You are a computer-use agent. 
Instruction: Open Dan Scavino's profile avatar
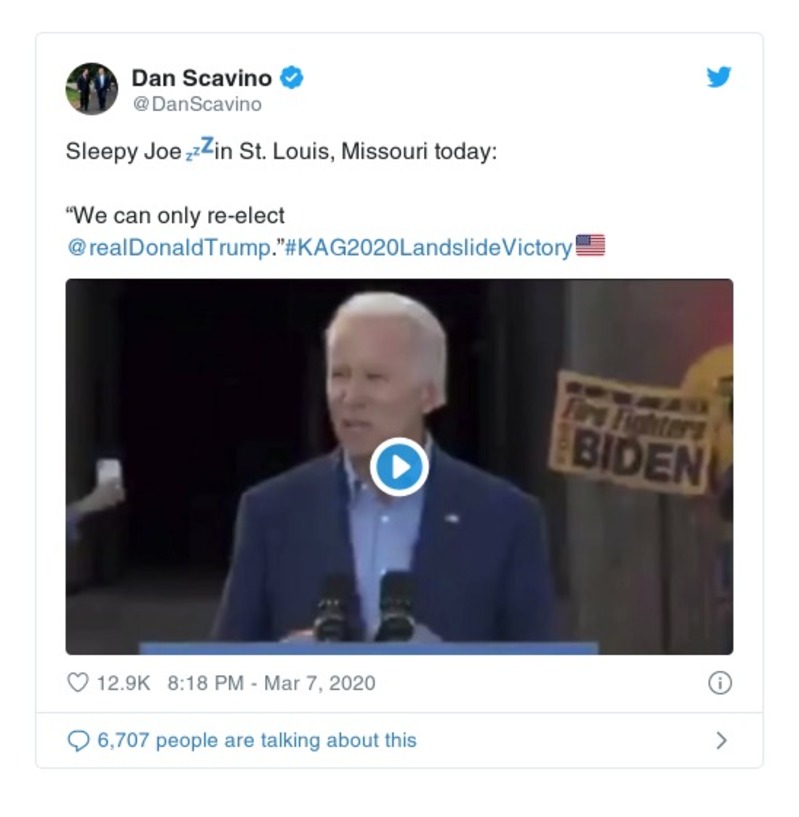91,89
